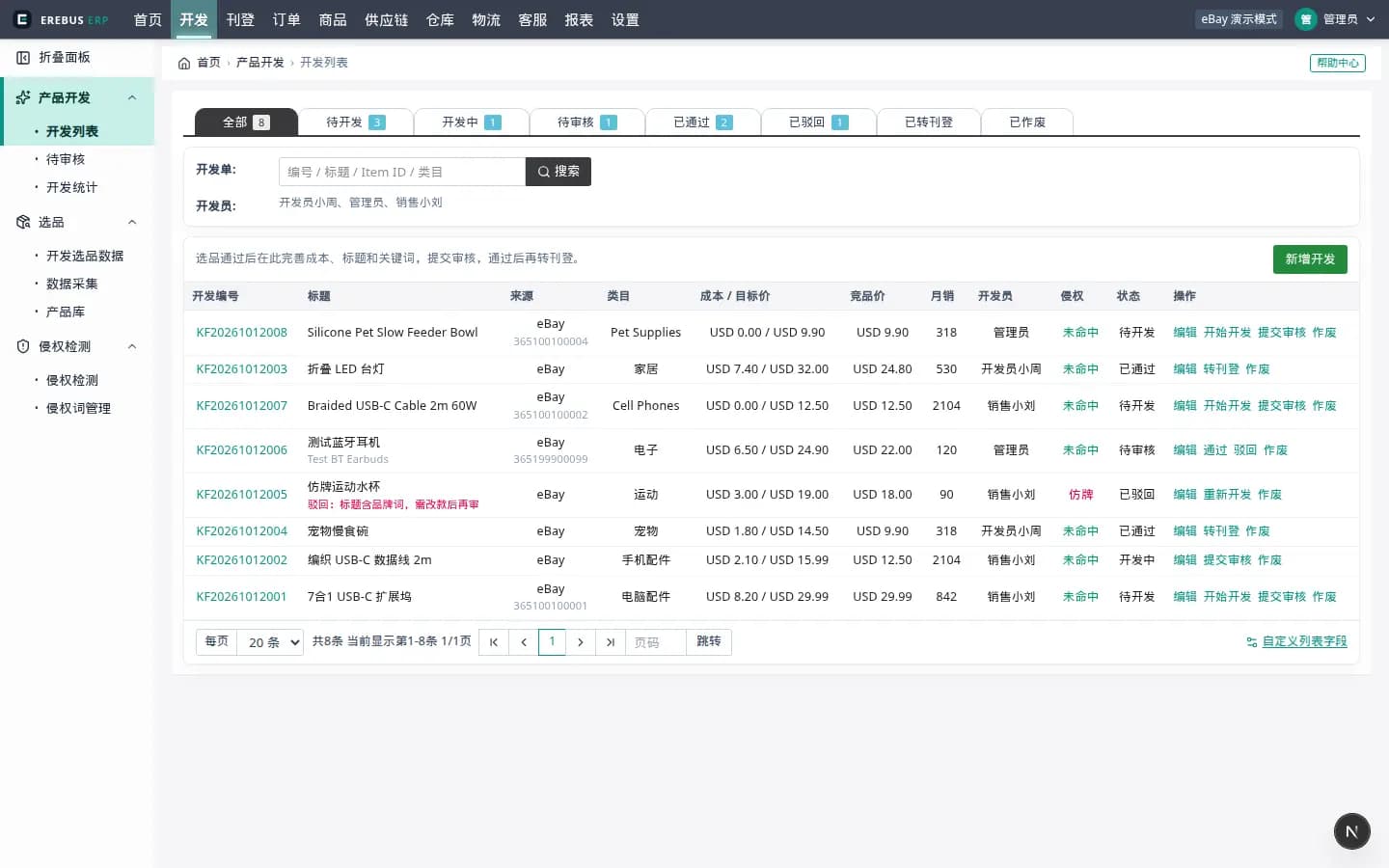Open the 订单 top menu
This screenshot has width=1389, height=868.
[286, 19]
